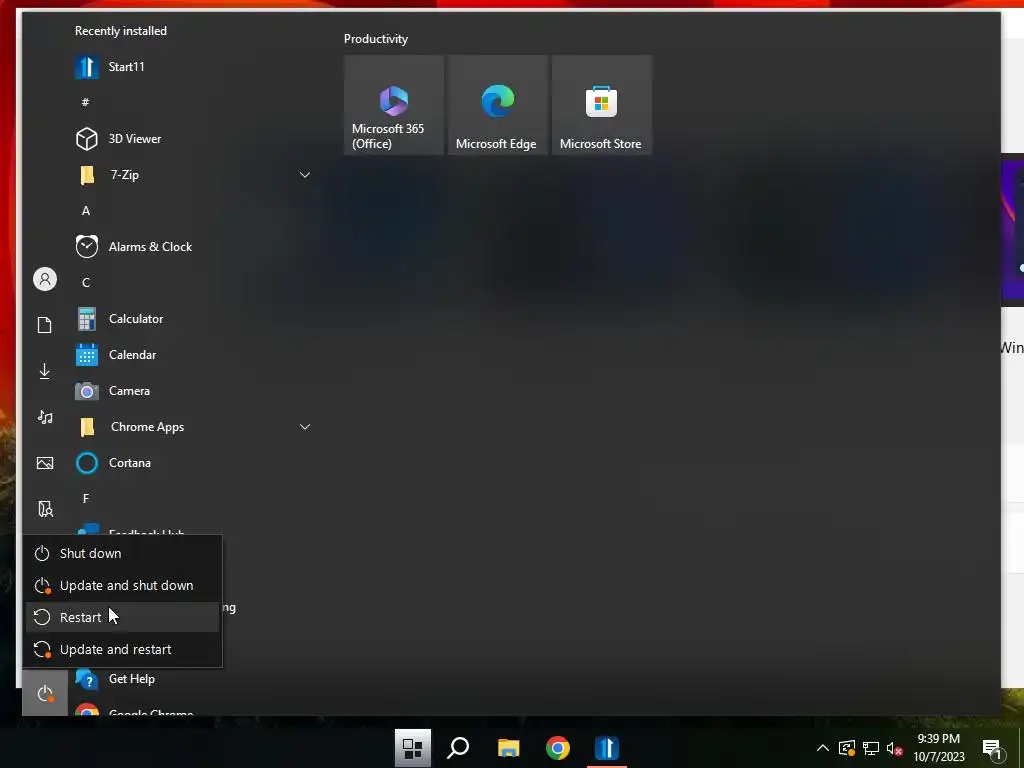Click the 'F' letter group header
This screenshot has width=1024, height=768.
click(x=86, y=498)
